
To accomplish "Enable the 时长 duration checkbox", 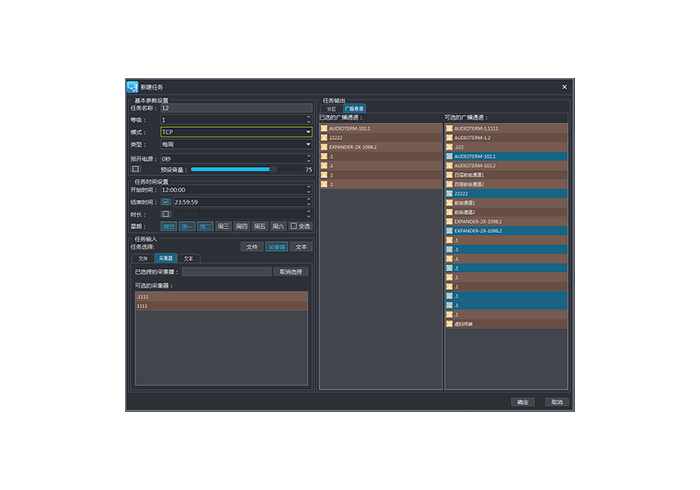I will point(166,214).
